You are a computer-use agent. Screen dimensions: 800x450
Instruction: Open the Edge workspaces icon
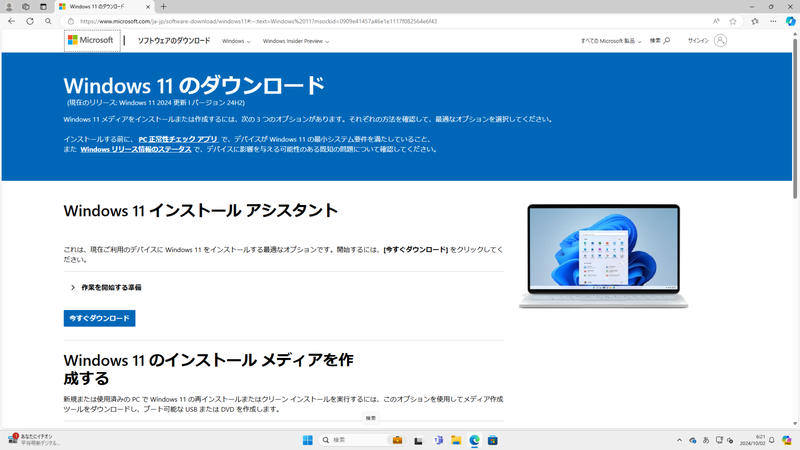26,7
